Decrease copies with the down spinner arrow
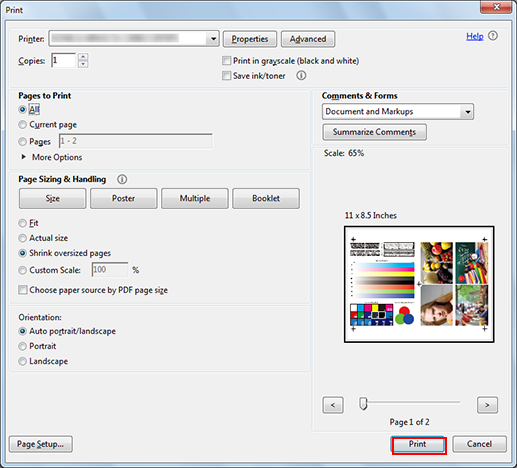517x468 pixels. (83, 64)
